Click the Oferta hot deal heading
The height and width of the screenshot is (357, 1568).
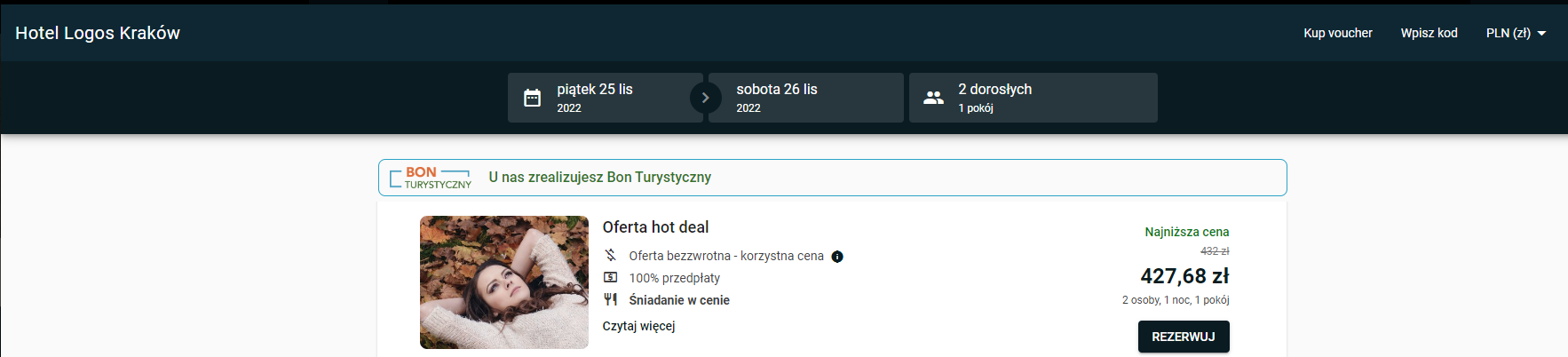coord(655,227)
